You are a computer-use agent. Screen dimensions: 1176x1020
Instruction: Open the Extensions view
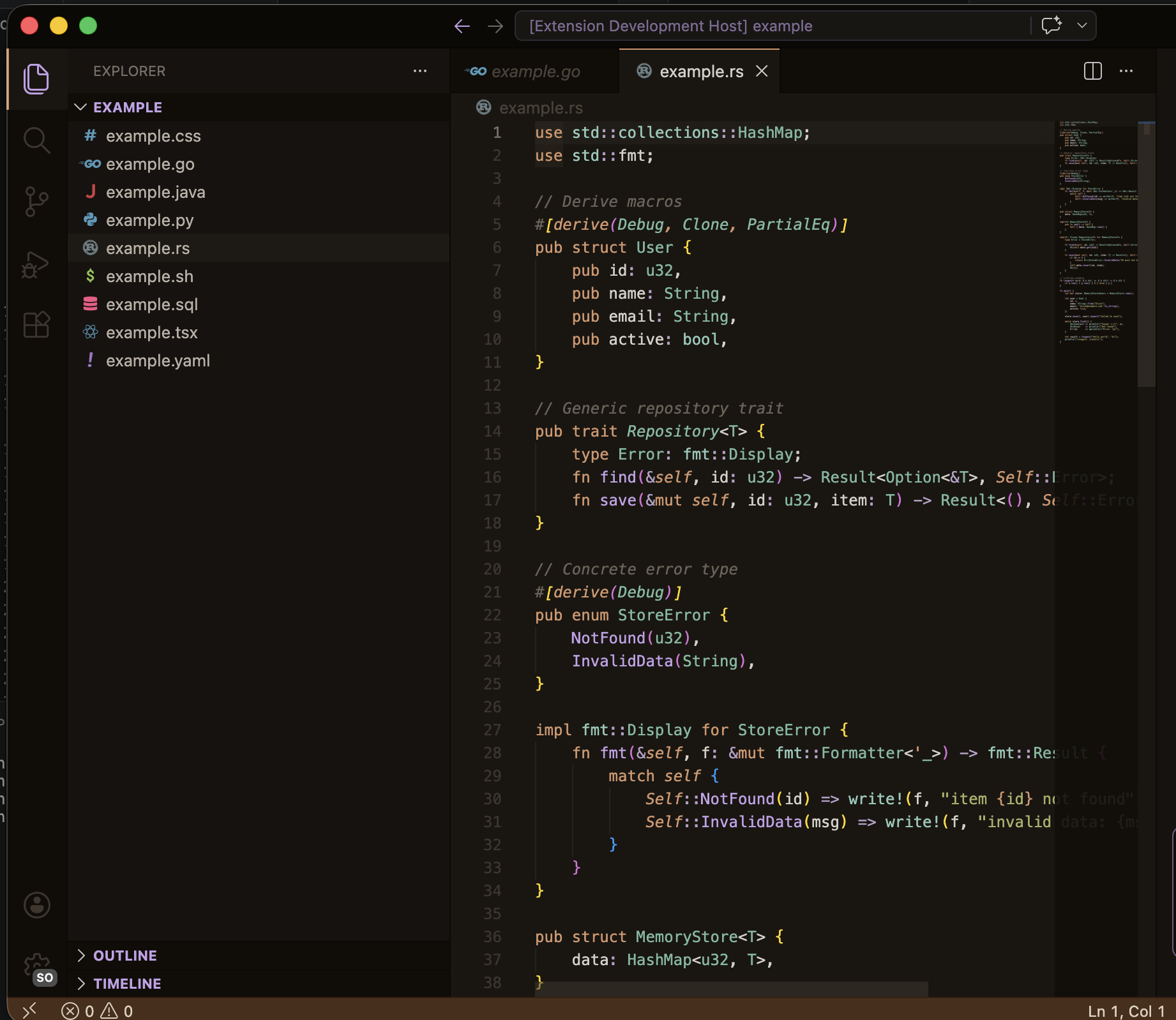click(36, 325)
